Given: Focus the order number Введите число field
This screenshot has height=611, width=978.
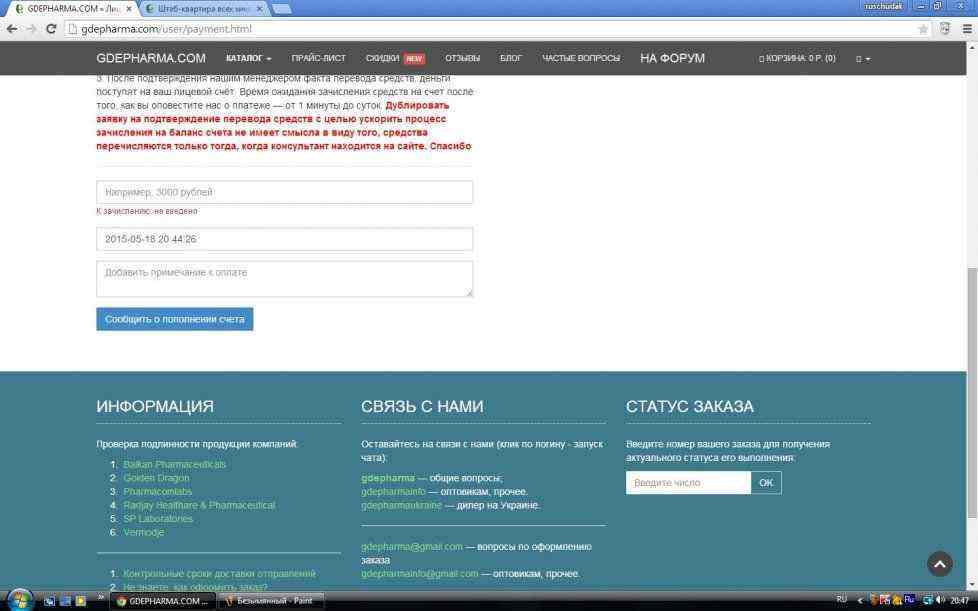Looking at the screenshot, I should click(x=688, y=483).
